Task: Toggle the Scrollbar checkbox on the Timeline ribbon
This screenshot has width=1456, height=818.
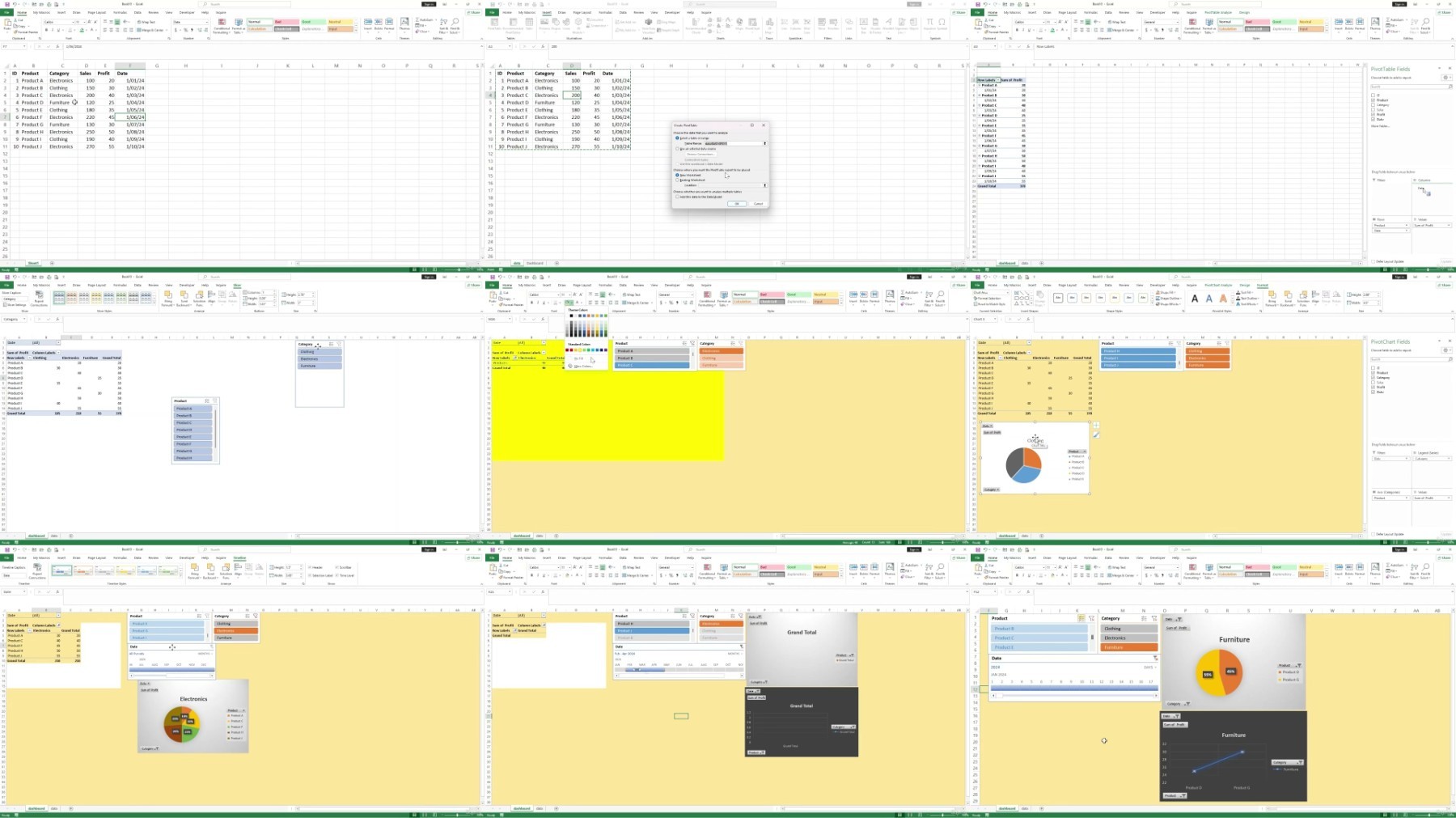Action: [337, 567]
